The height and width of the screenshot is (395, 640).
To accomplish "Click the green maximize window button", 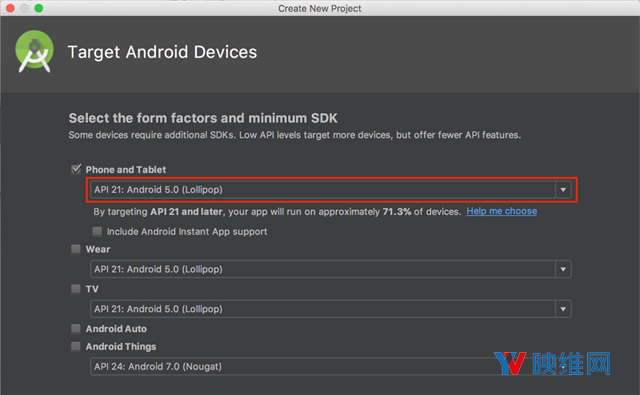I will [x=39, y=8].
